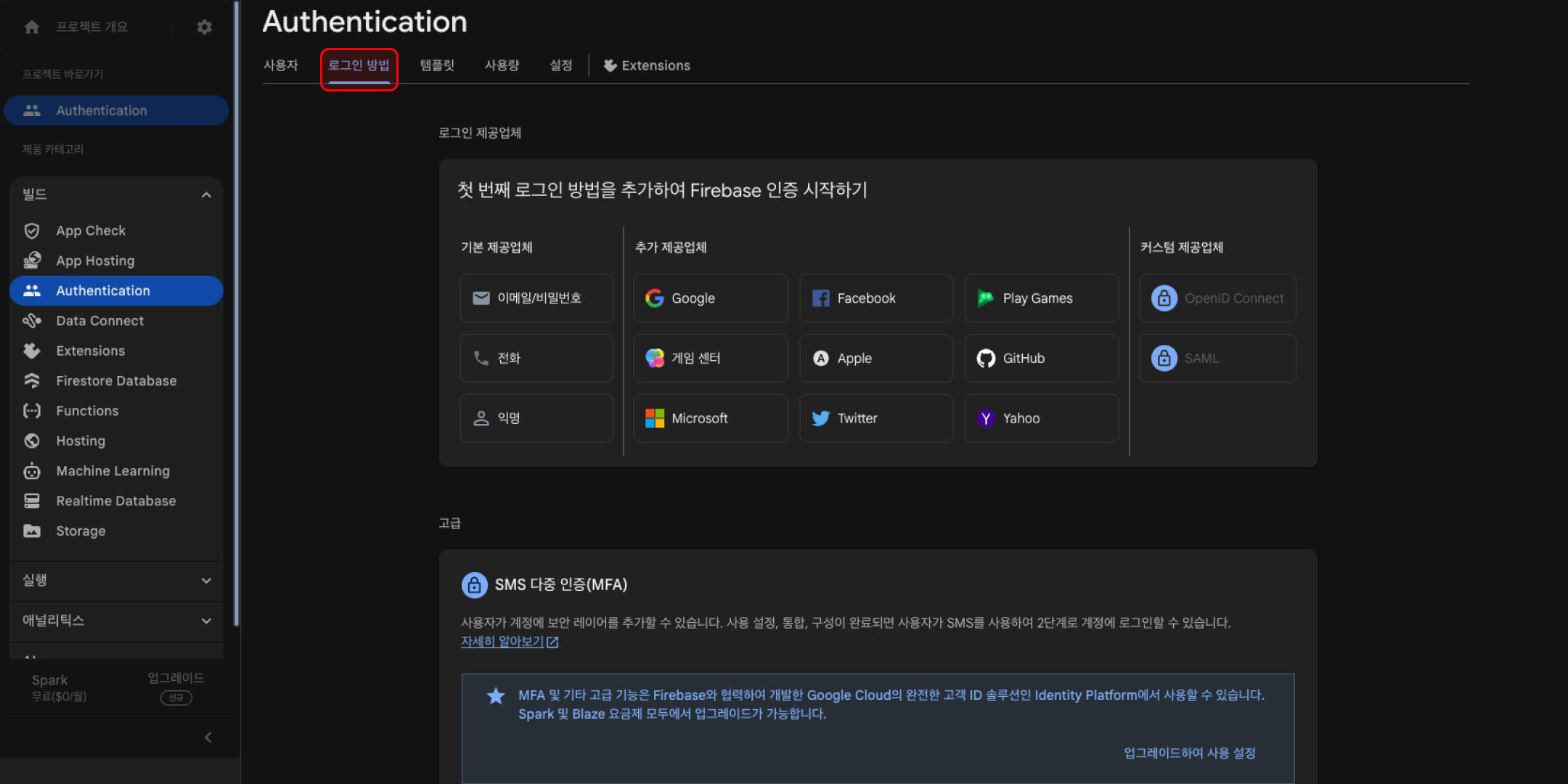Click the Game Center logo icon
The width and height of the screenshot is (1568, 784).
click(x=655, y=358)
